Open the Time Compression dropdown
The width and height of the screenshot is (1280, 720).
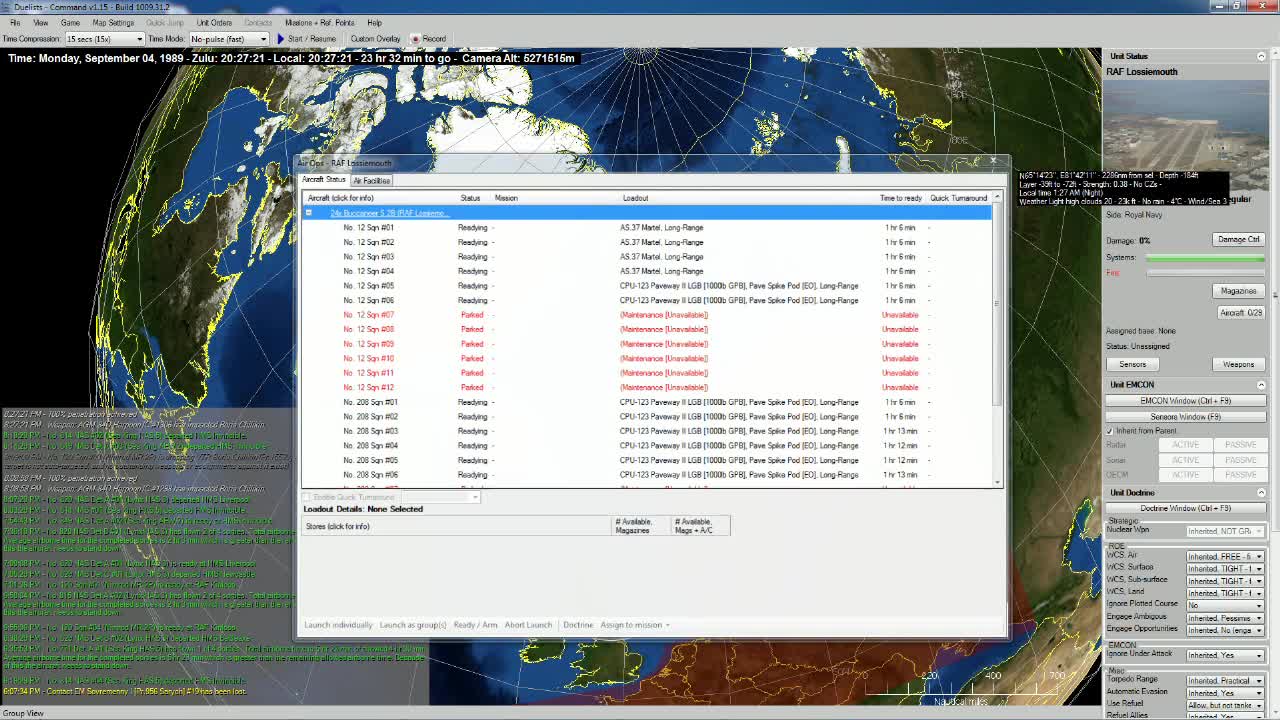coord(139,39)
